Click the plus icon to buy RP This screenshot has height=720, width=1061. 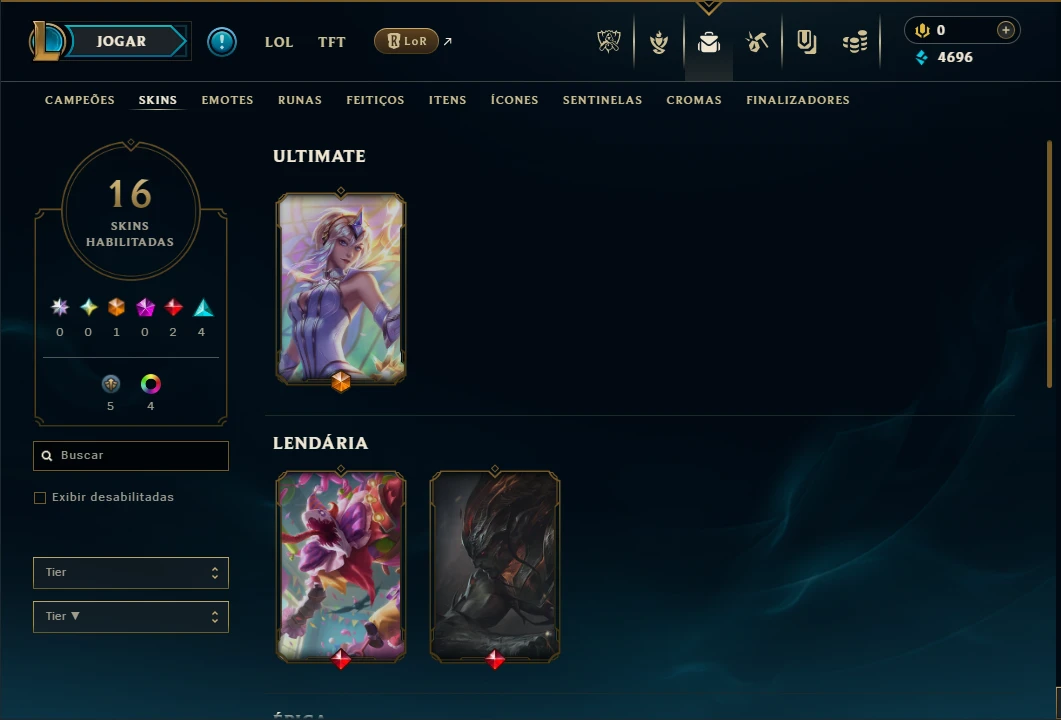tap(1006, 30)
